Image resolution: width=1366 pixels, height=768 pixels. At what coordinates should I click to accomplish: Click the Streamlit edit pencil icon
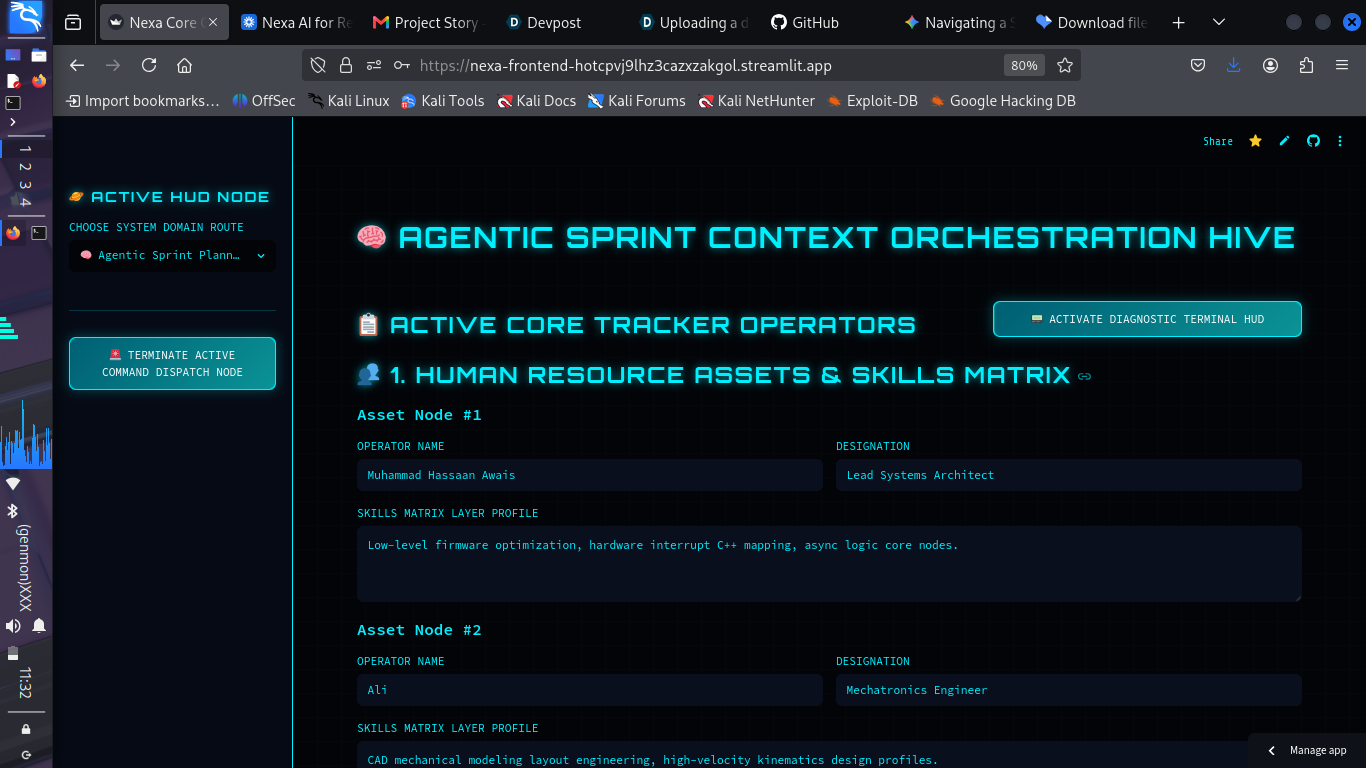pyautogui.click(x=1285, y=141)
